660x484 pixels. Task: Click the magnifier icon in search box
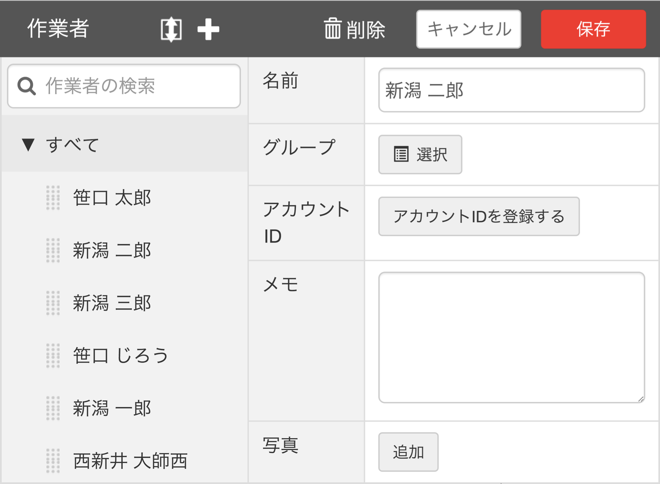[27, 87]
